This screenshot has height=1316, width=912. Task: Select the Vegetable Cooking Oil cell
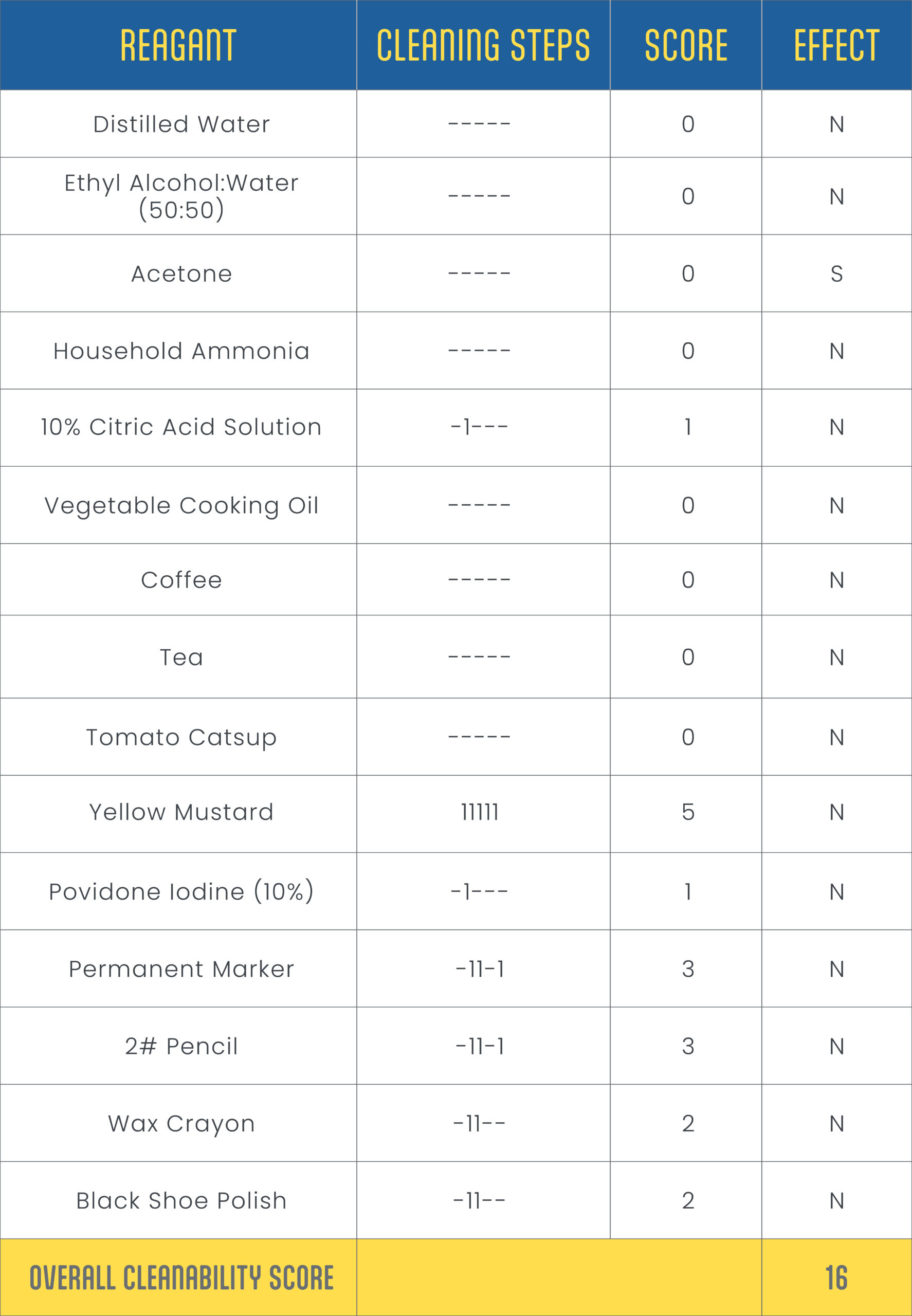pos(181,505)
